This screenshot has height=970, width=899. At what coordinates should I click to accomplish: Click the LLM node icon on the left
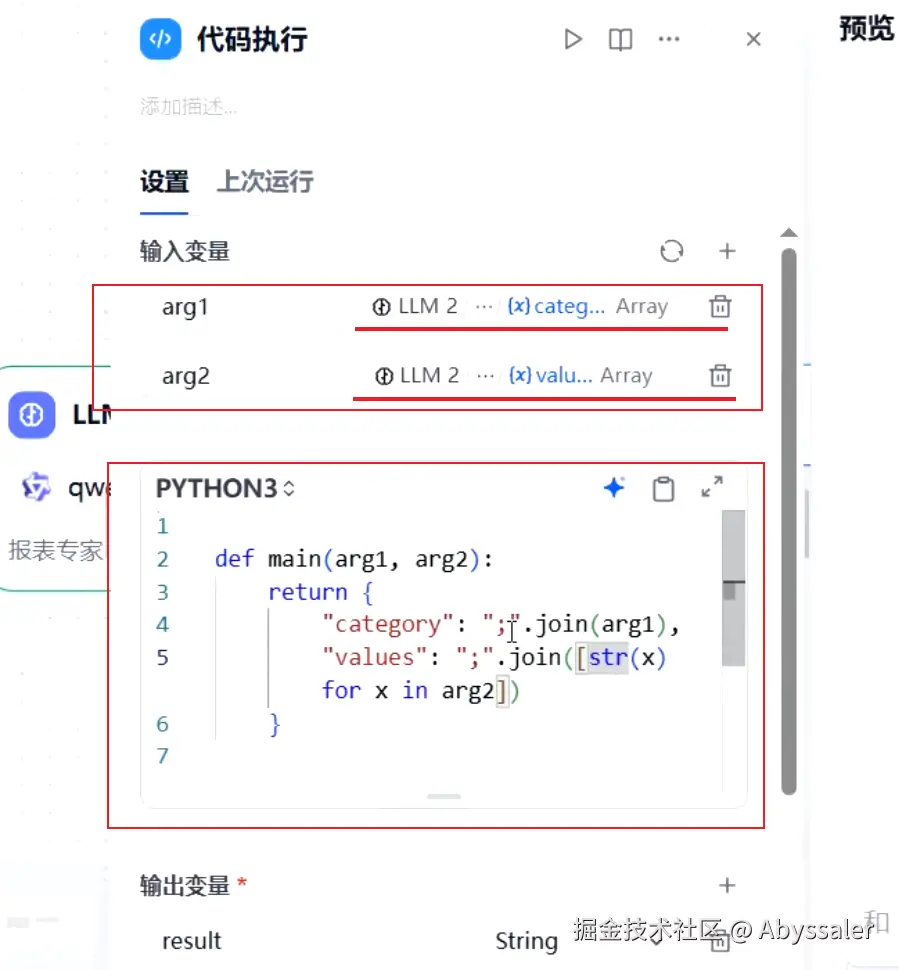[31, 415]
